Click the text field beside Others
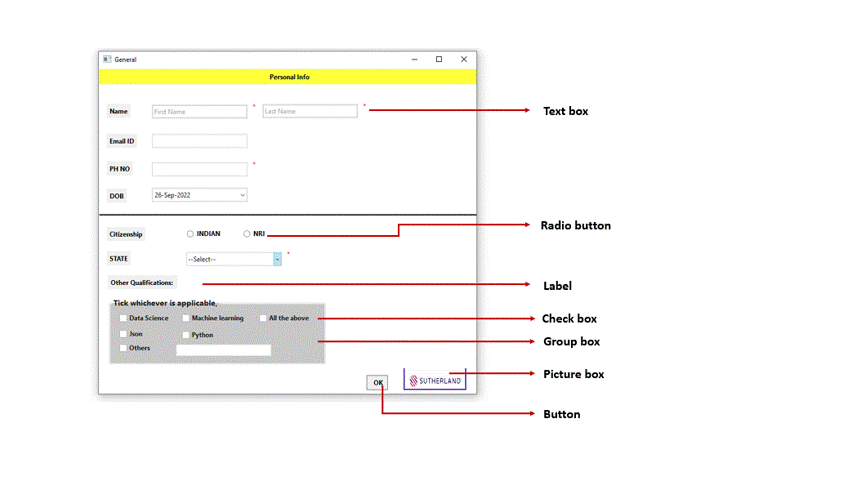This screenshot has height=480, width=853. [223, 350]
